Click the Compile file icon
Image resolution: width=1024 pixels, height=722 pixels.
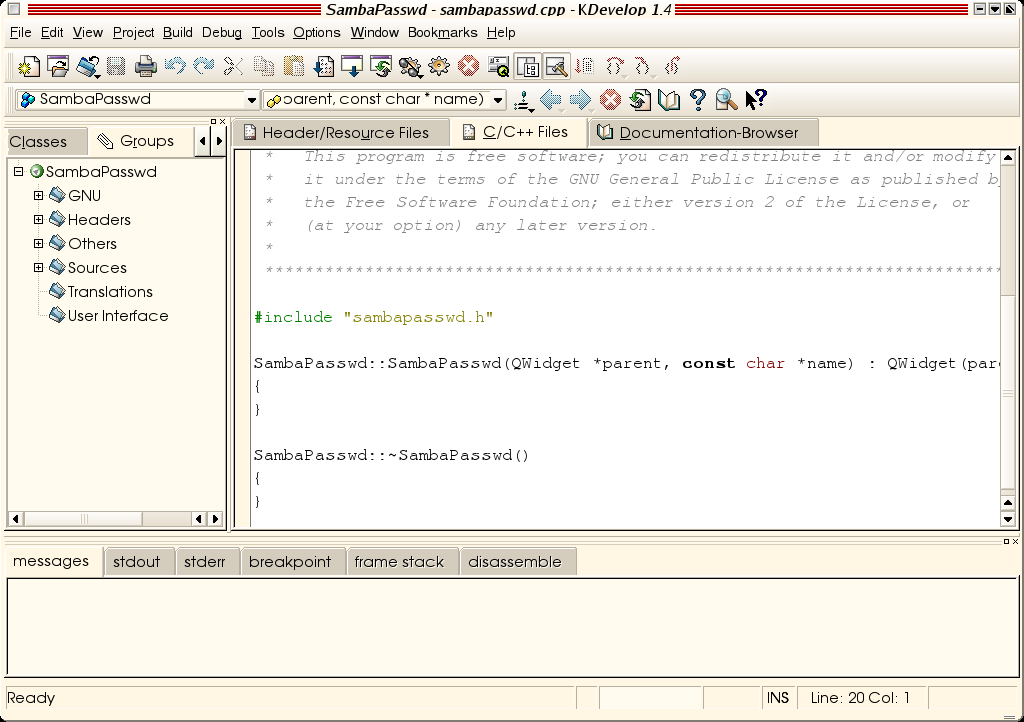click(x=324, y=66)
